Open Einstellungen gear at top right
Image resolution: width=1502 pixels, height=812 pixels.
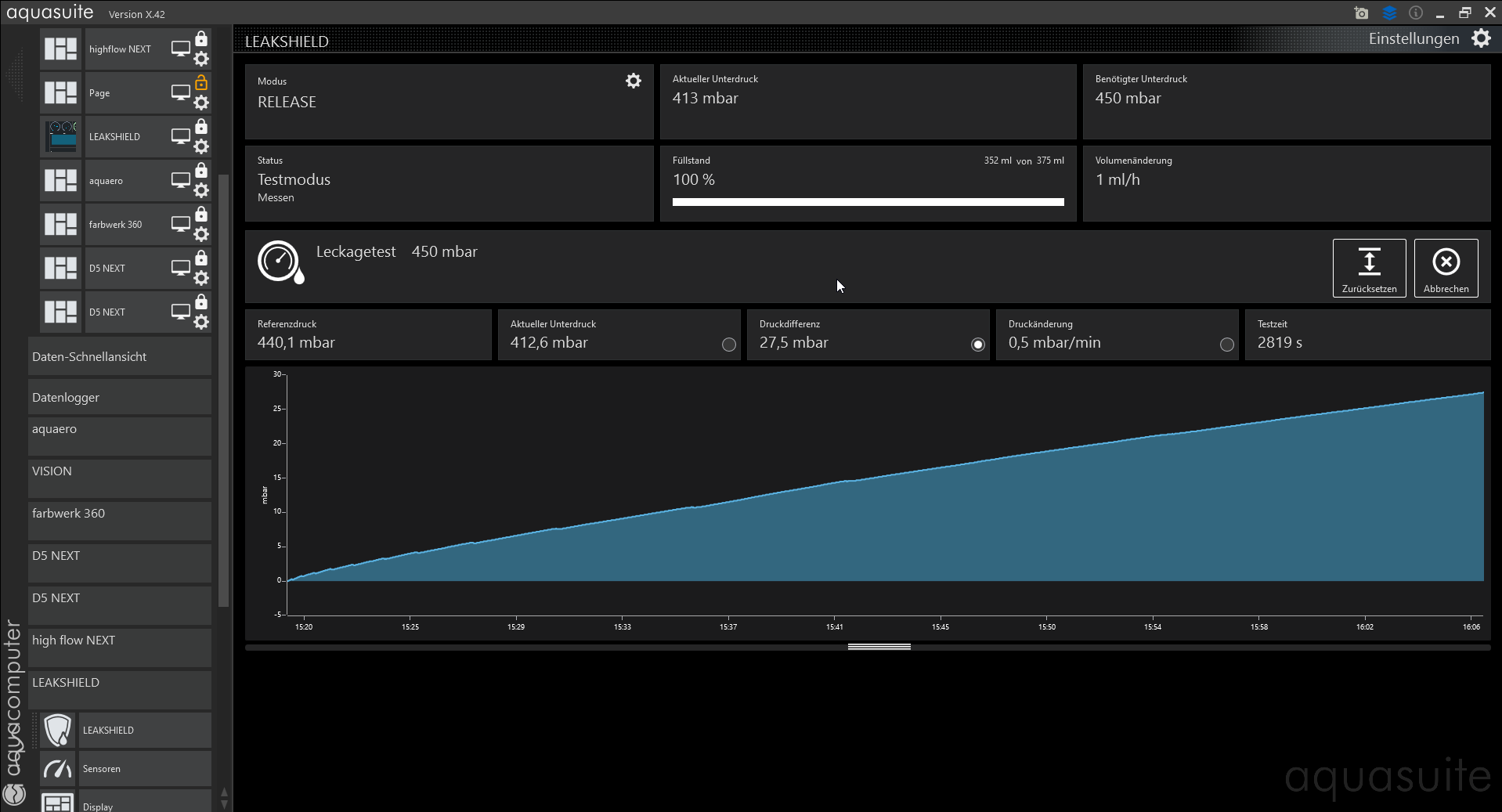pyautogui.click(x=1481, y=38)
